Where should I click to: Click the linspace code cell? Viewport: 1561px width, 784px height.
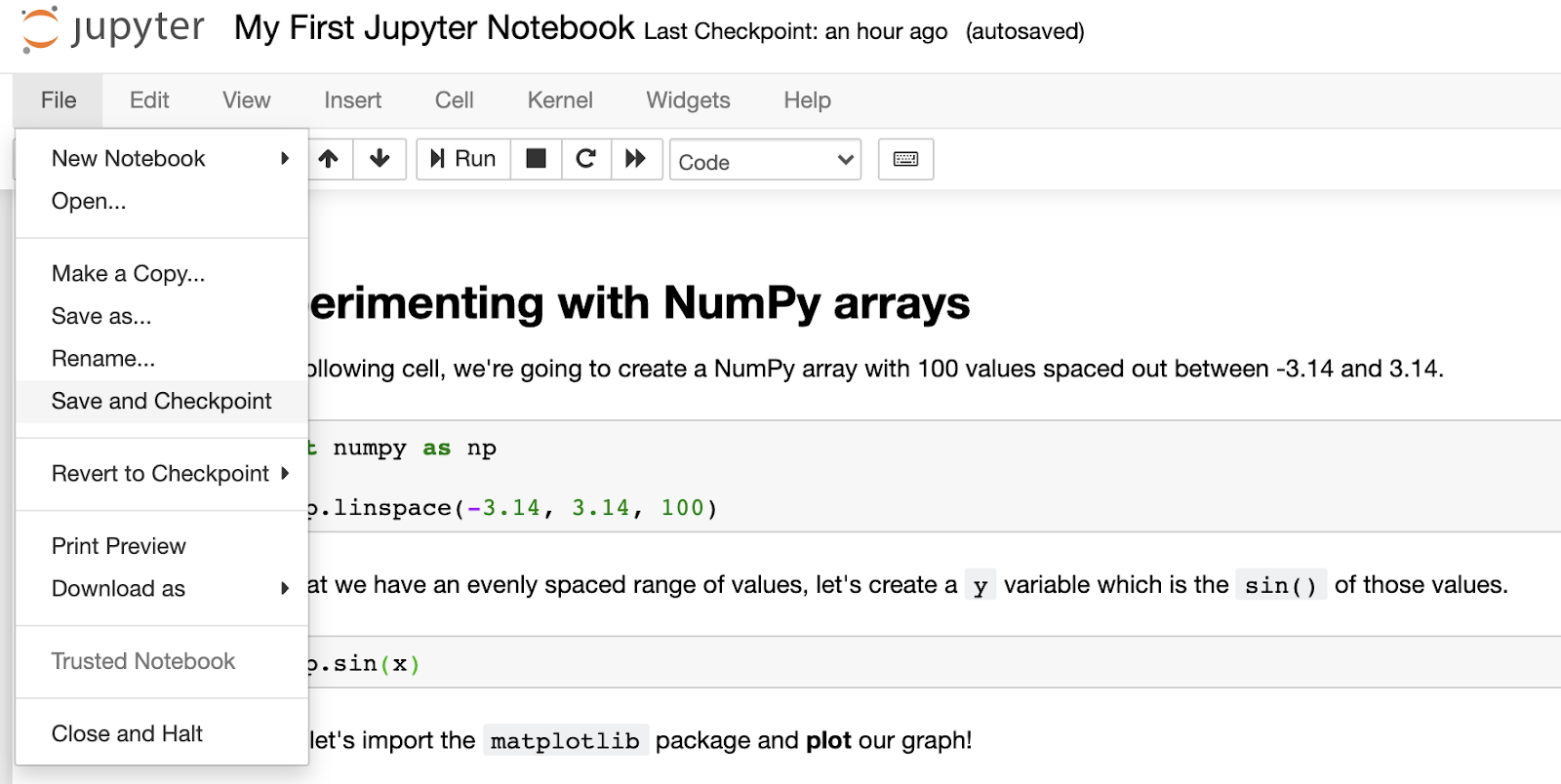tap(935, 477)
